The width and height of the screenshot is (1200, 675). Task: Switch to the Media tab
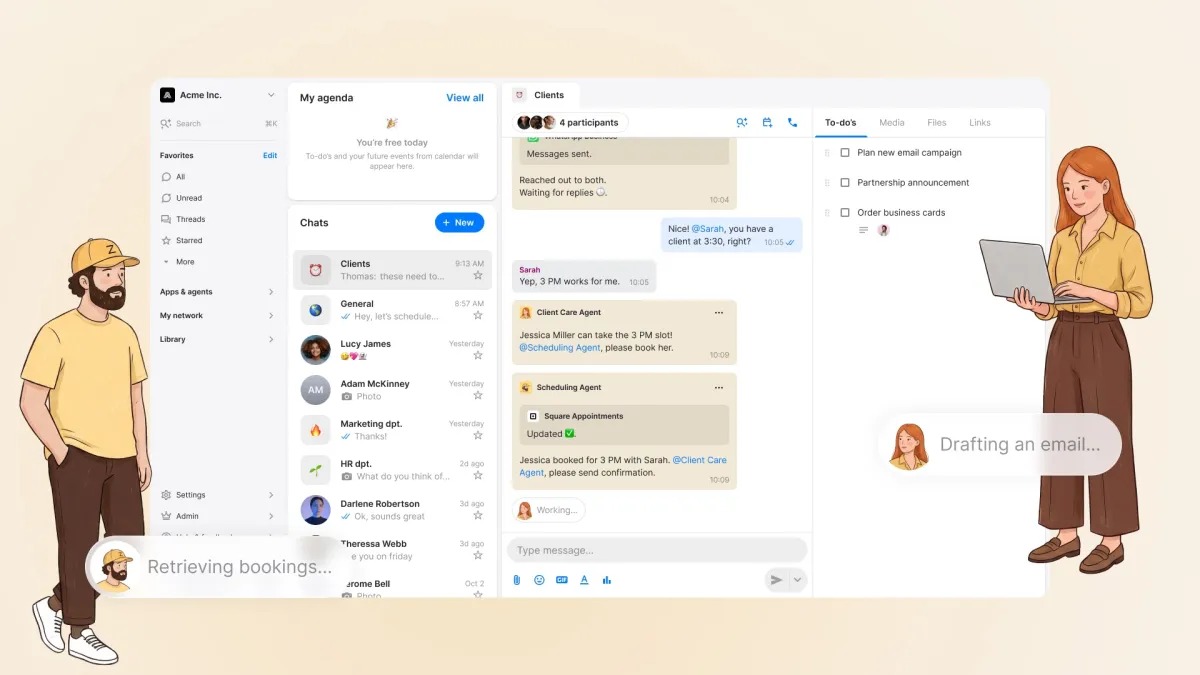(x=892, y=123)
